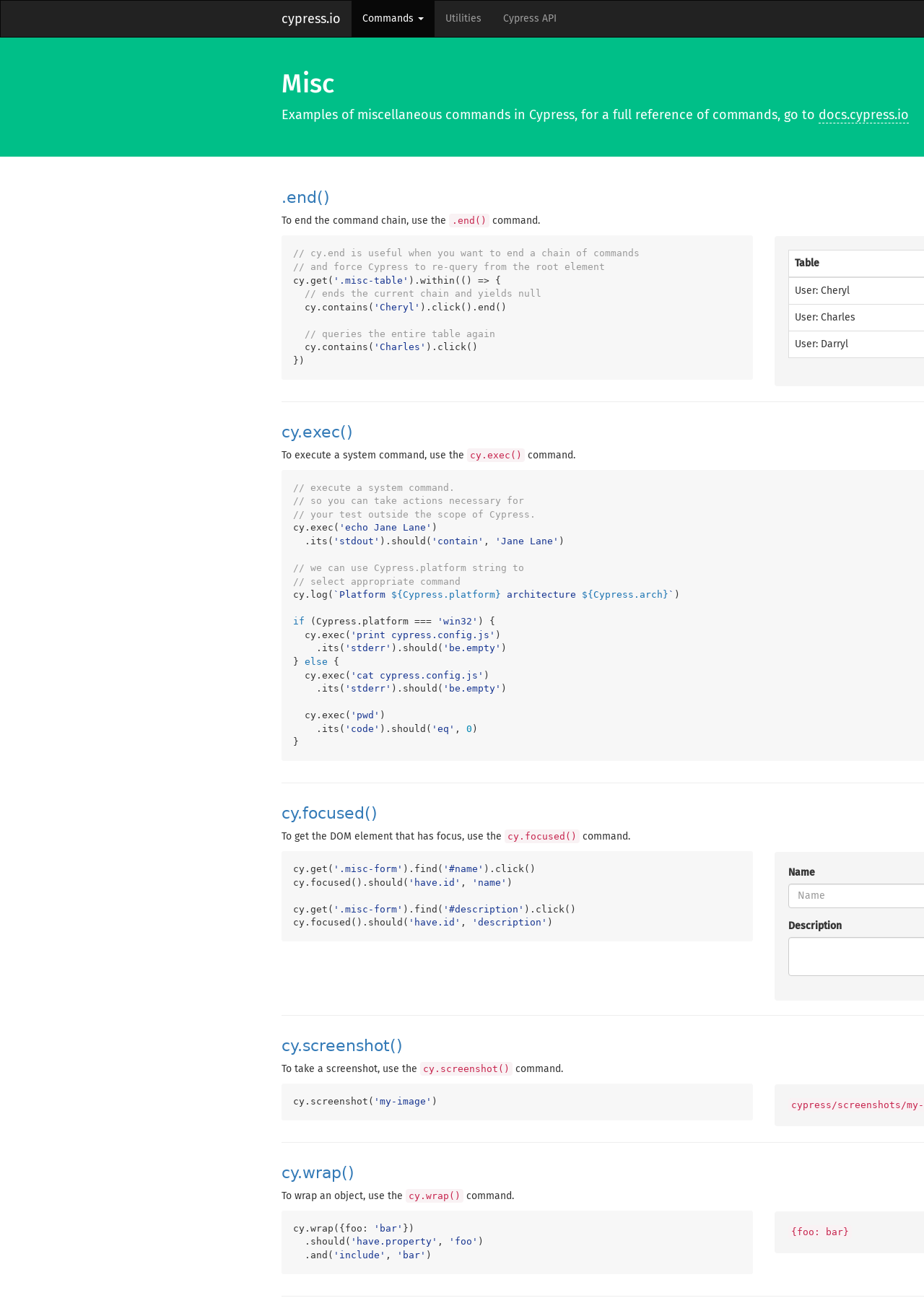Click the Misc page title

308,84
